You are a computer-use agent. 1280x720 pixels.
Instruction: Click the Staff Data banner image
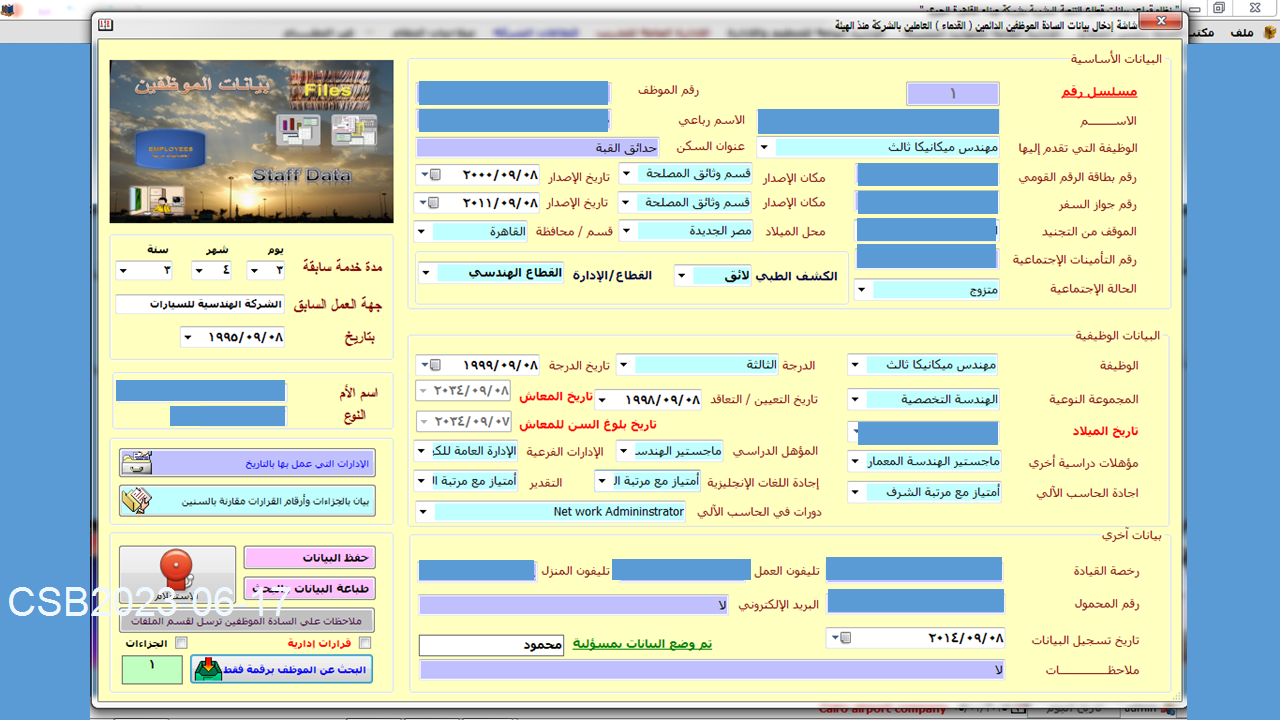point(251,141)
